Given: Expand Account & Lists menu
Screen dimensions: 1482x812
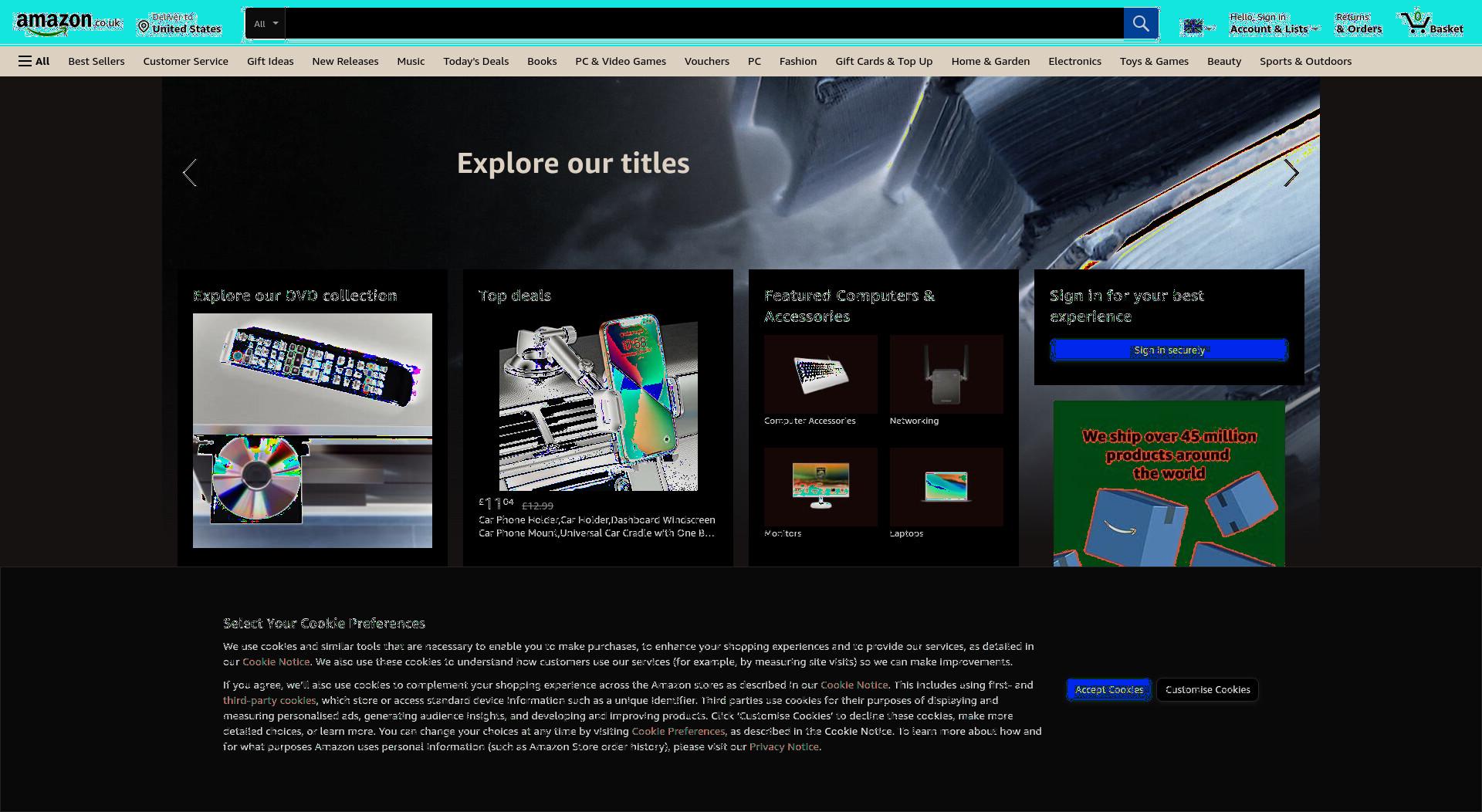Looking at the screenshot, I should (x=1274, y=23).
